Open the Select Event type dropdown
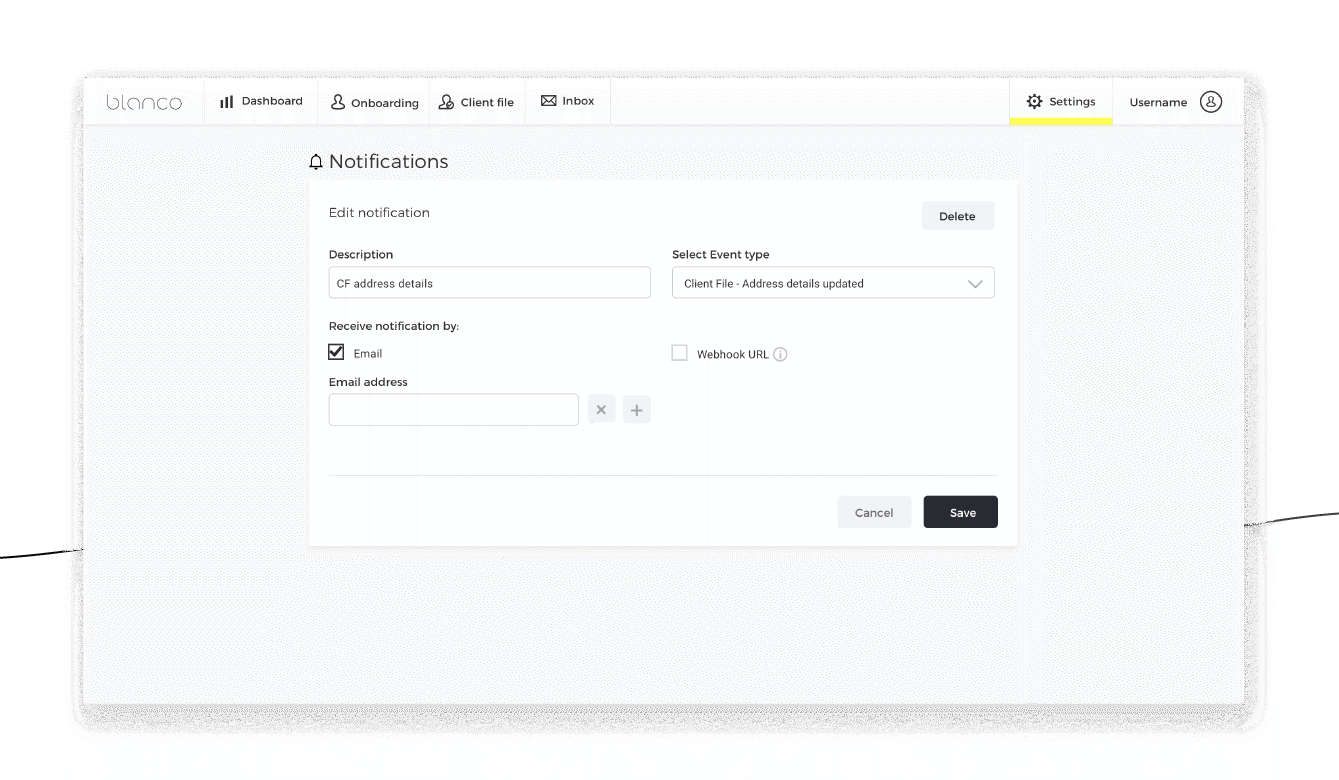Viewport: 1339px width, 780px height. [833, 283]
